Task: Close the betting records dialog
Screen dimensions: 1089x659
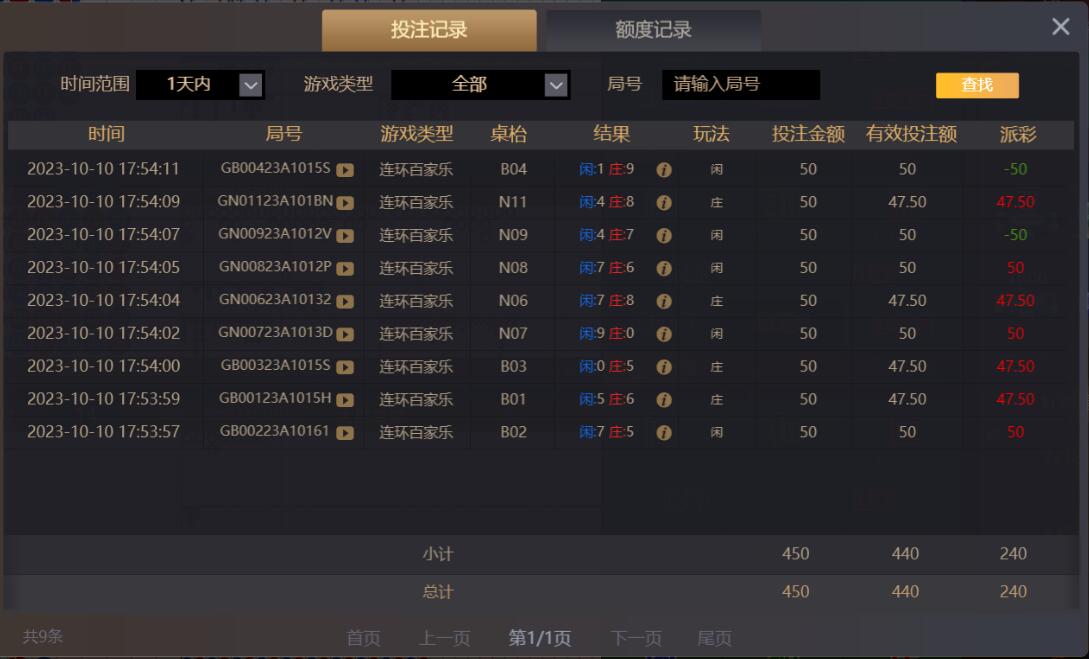Action: tap(1061, 26)
